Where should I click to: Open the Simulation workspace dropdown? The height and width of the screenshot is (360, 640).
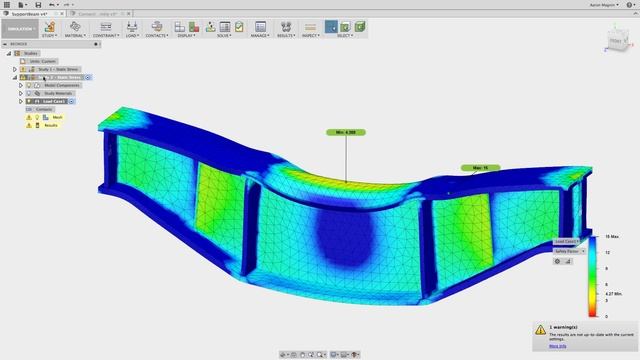(20, 29)
